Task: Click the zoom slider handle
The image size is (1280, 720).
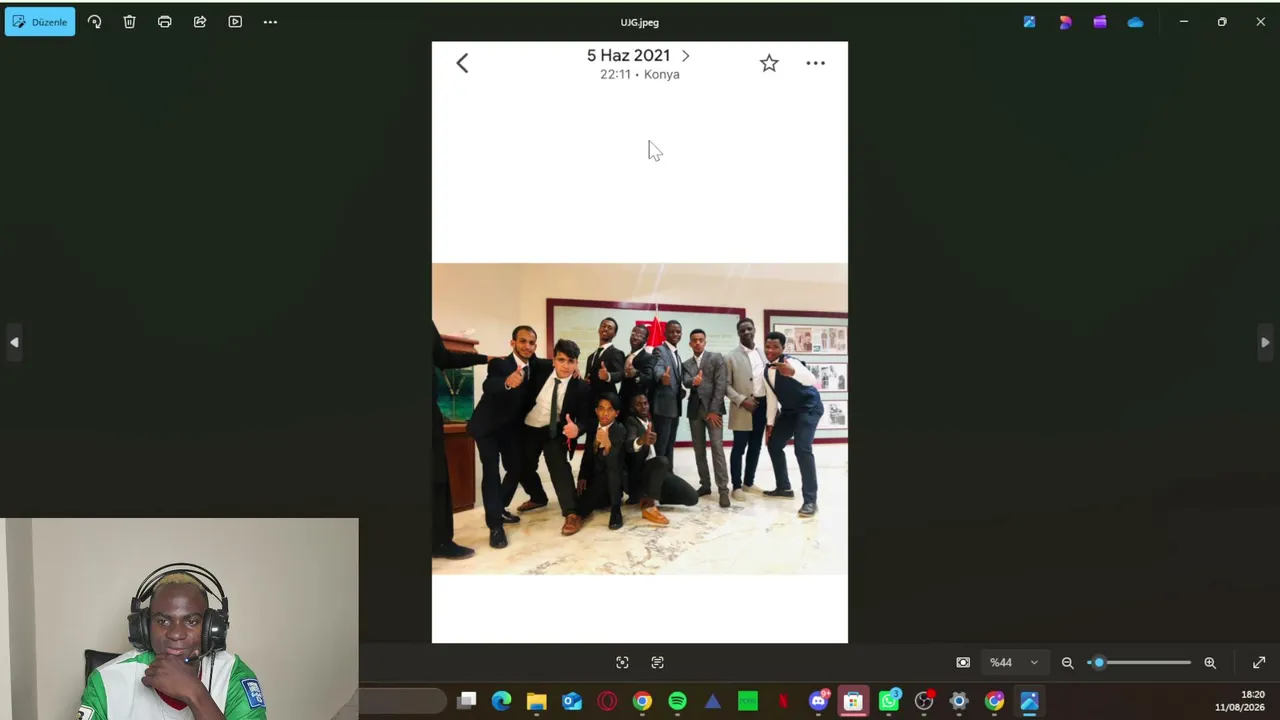Action: click(1098, 662)
